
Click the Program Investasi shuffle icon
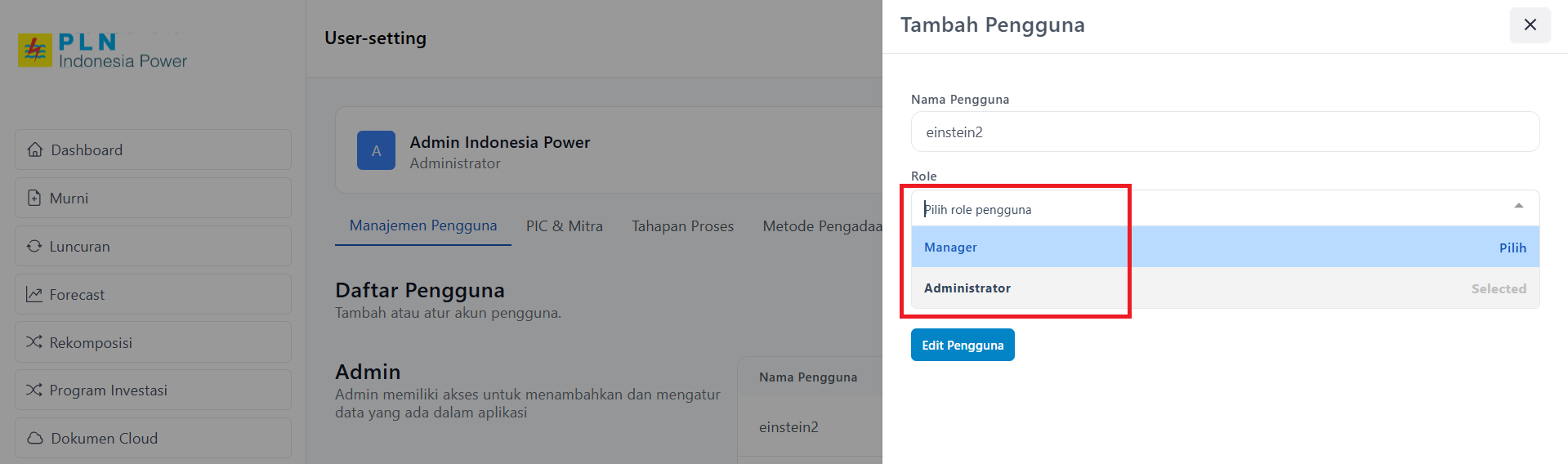tap(34, 390)
